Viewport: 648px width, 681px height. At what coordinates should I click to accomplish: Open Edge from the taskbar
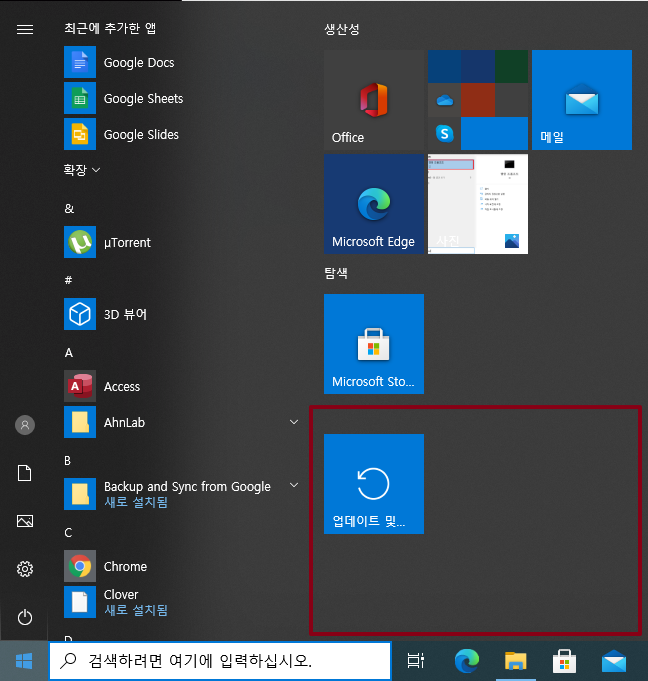click(466, 661)
